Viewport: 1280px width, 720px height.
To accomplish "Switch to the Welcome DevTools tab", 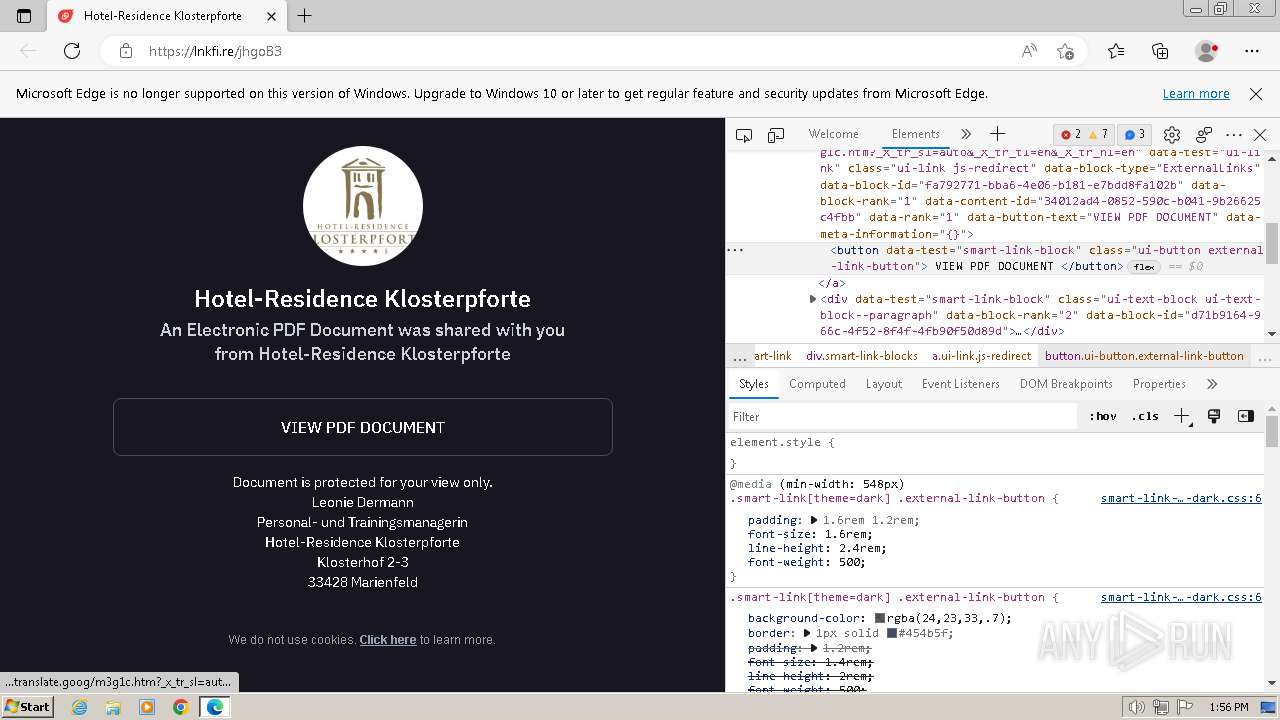I will point(833,134).
